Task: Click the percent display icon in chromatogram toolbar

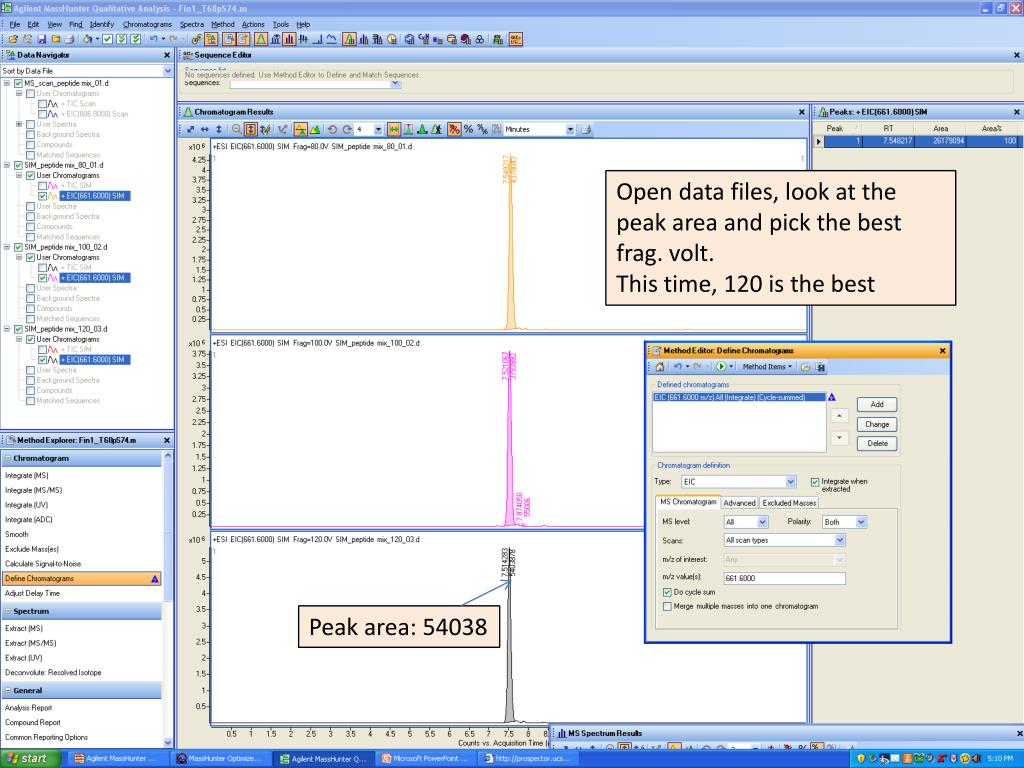Action: 468,129
